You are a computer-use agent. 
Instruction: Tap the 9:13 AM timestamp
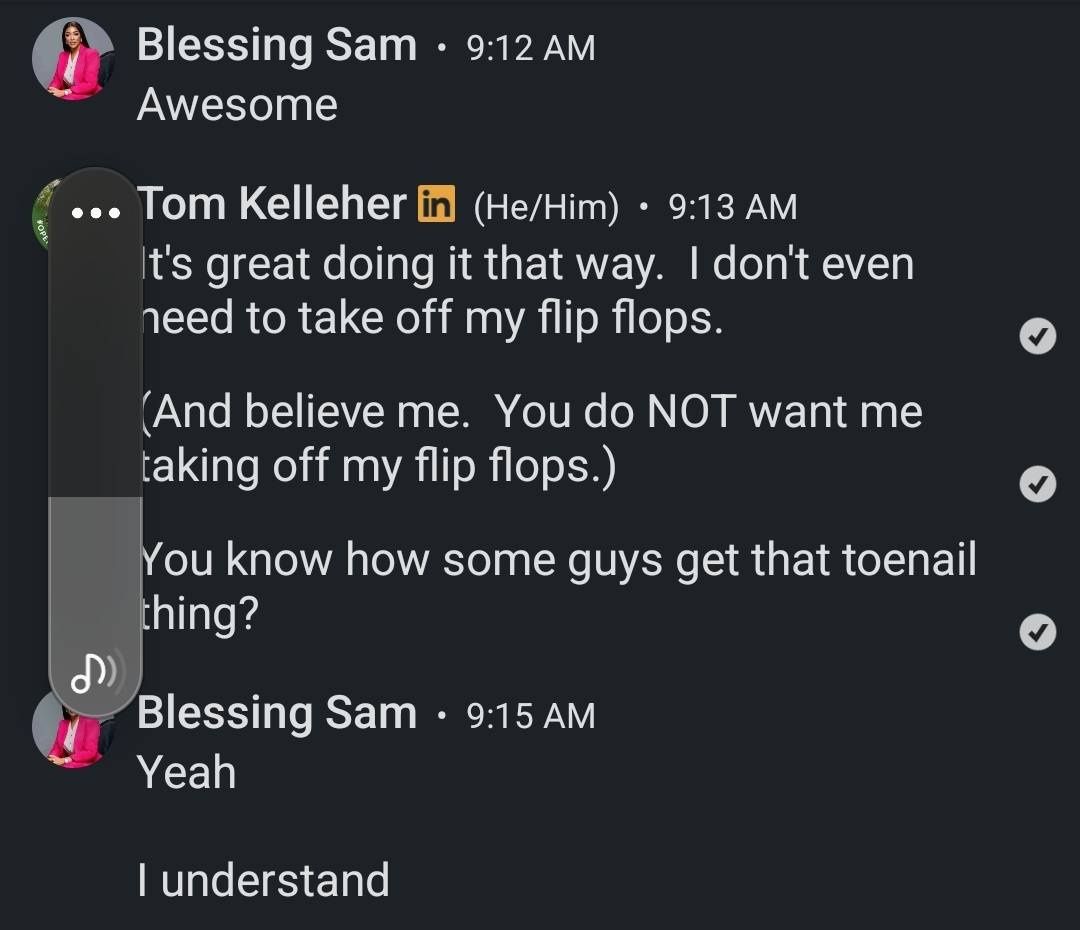(733, 207)
